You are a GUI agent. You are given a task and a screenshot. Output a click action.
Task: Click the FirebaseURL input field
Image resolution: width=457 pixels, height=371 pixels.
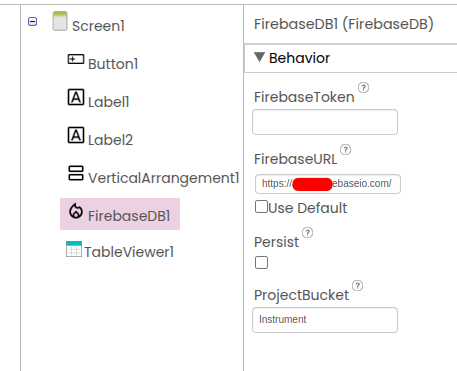click(328, 184)
